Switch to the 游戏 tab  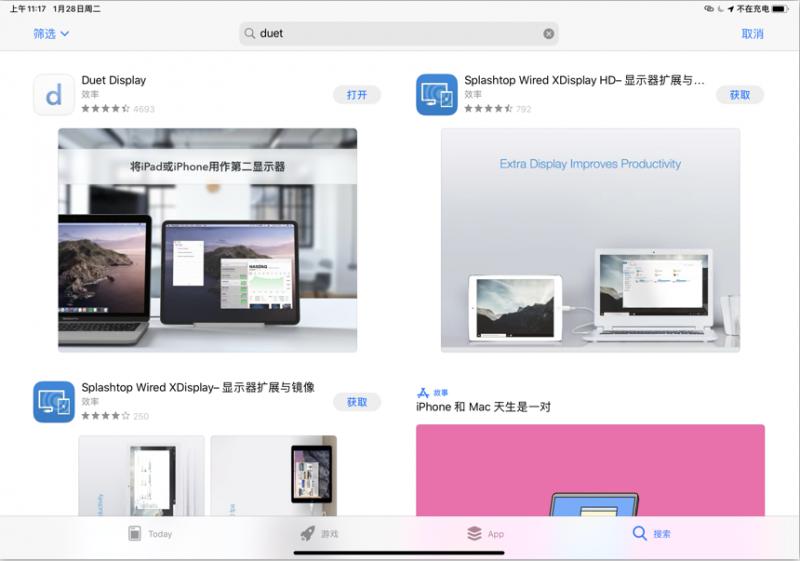(x=319, y=533)
